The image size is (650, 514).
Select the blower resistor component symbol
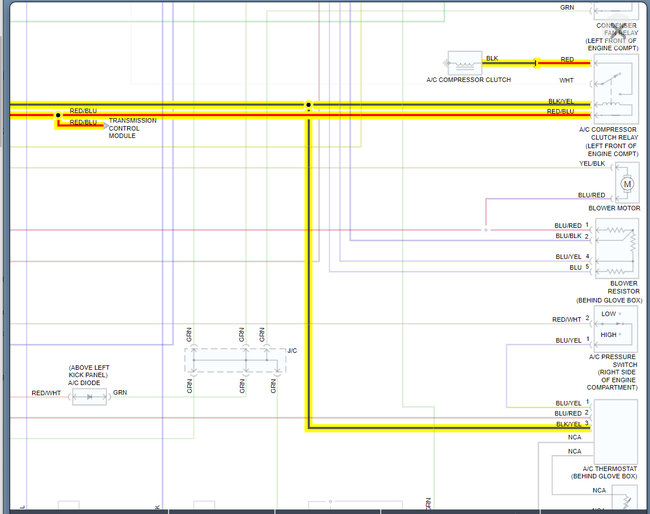click(616, 248)
